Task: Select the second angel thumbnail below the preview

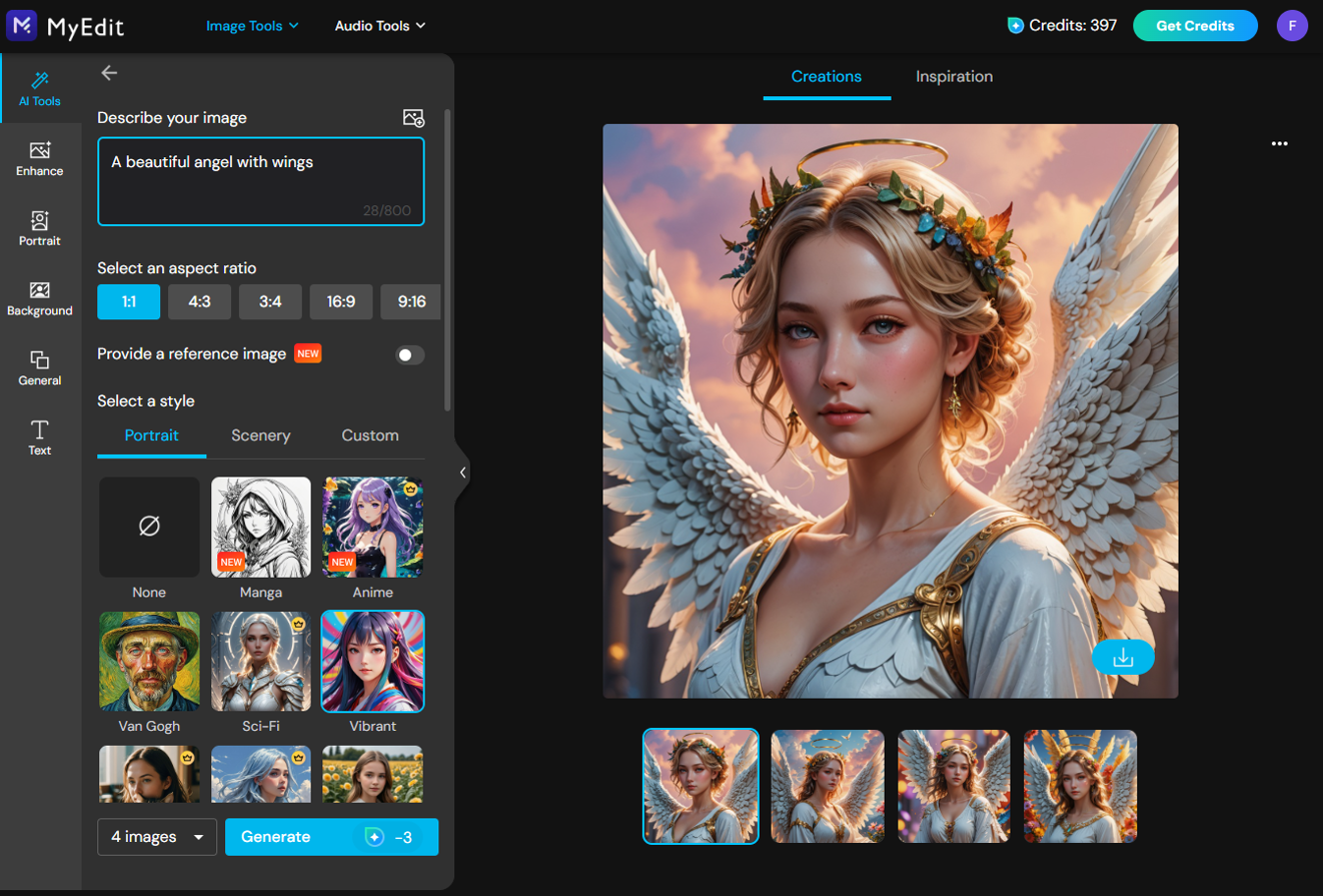Action: tap(827, 786)
